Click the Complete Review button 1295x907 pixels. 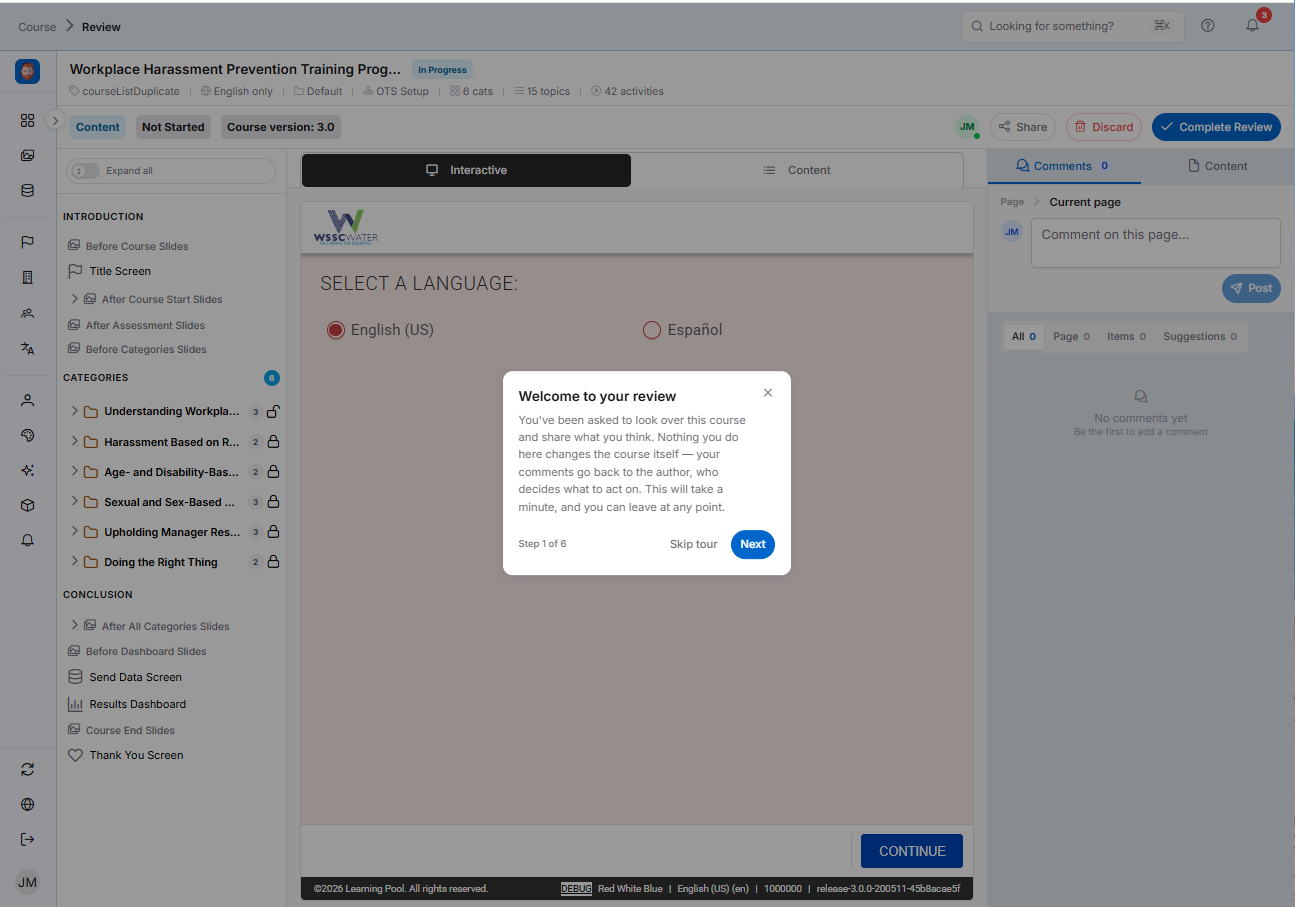(x=1216, y=127)
